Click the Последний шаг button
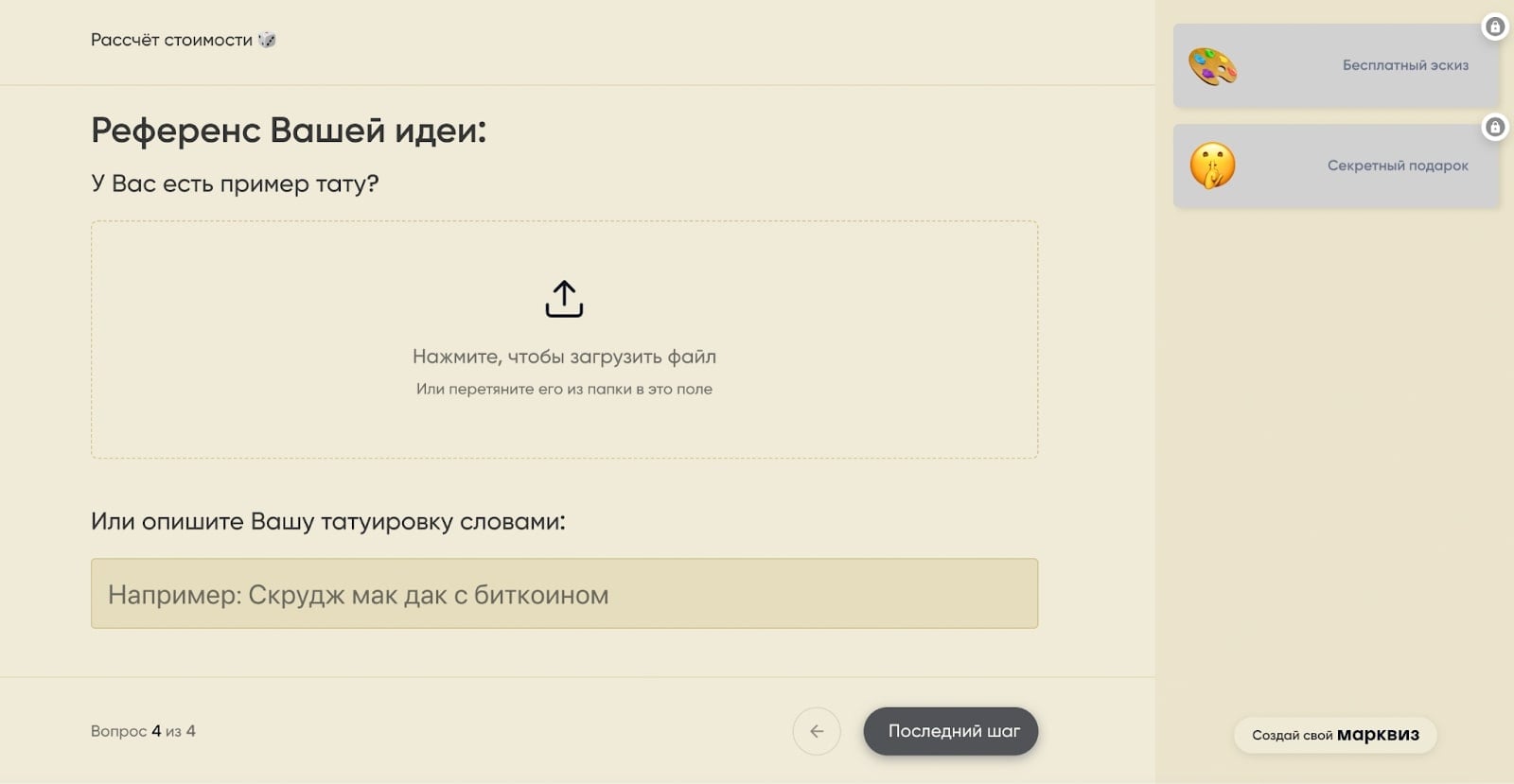This screenshot has height=784, width=1514. (950, 731)
